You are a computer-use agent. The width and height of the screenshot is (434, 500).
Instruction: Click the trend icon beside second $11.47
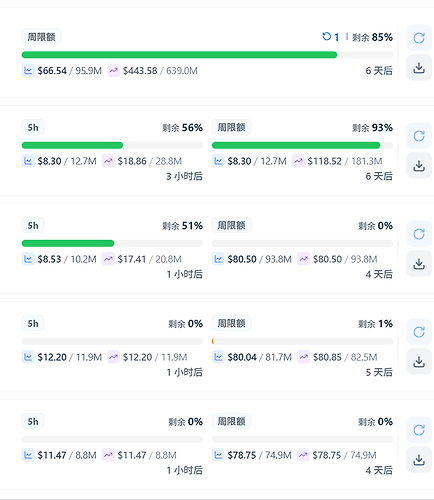[108, 455]
